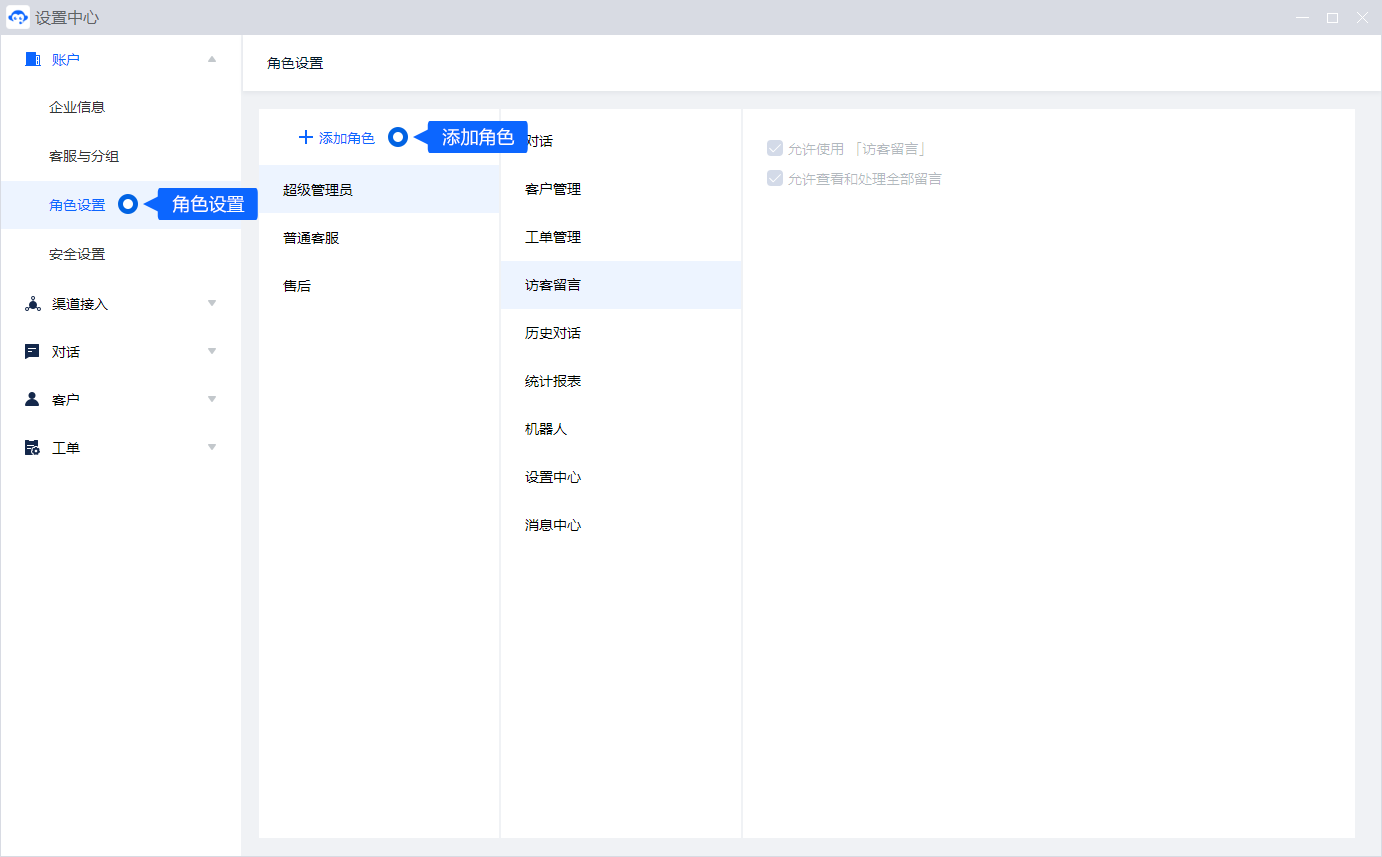Expand the 渠道接入 section arrow
Screen dimensions: 1382x857
coord(212,303)
